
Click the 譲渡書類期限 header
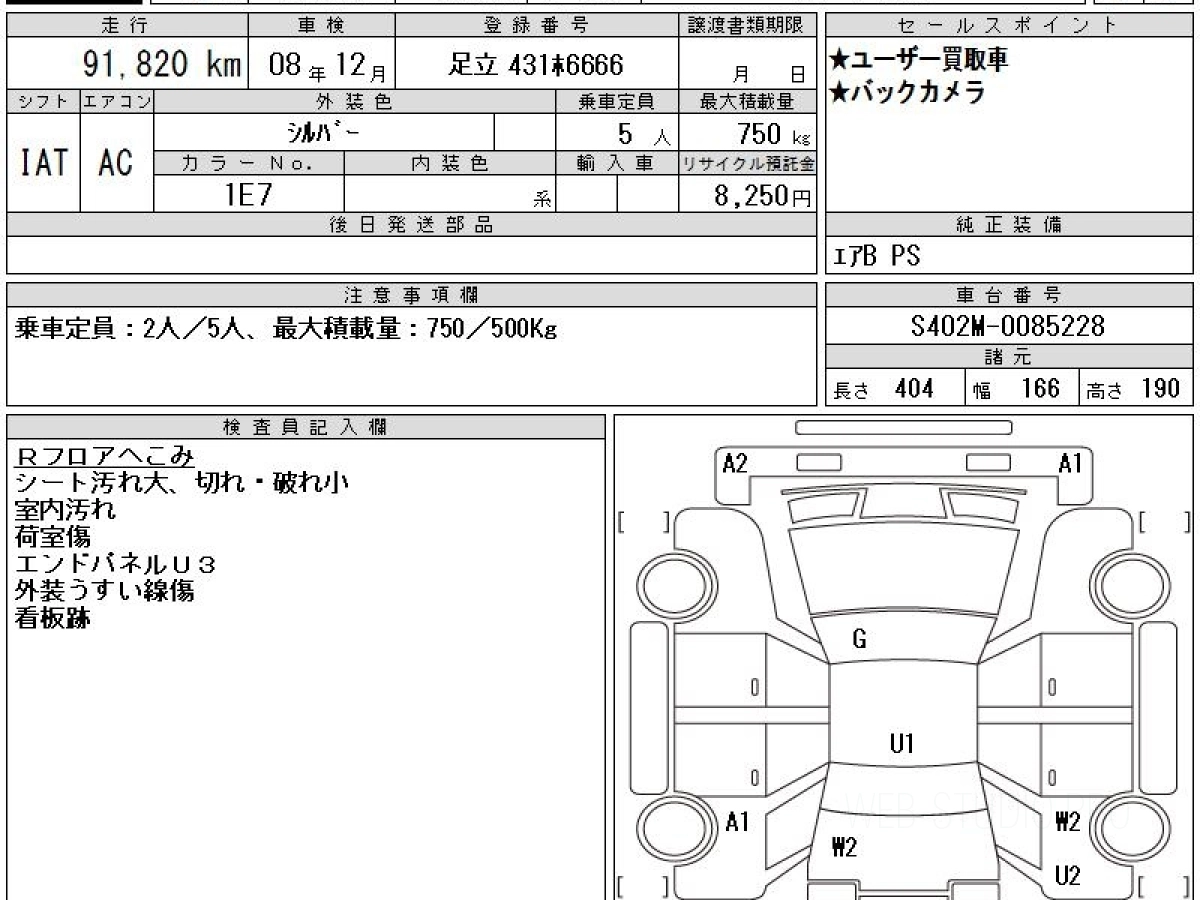(748, 25)
